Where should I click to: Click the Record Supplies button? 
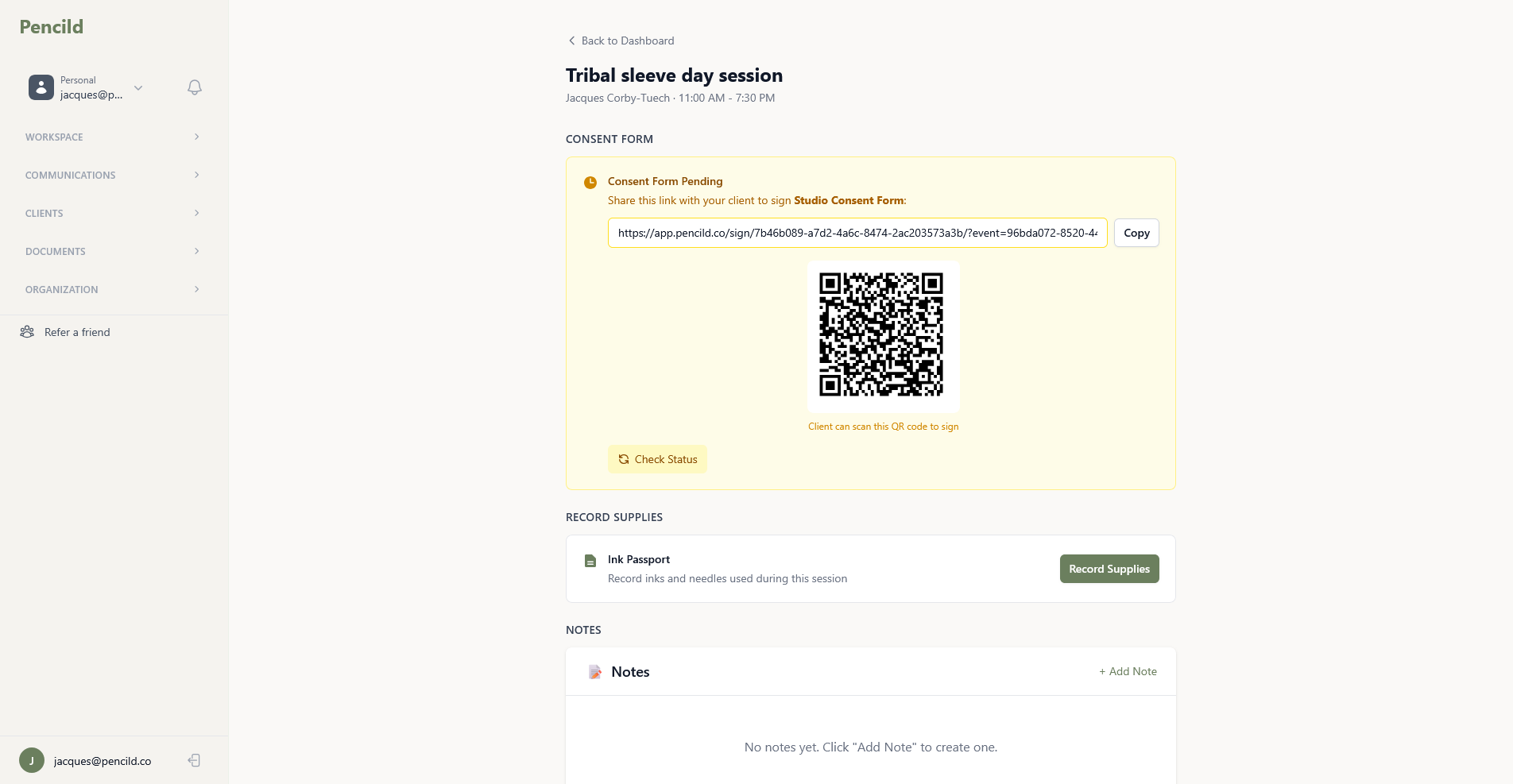[1109, 569]
